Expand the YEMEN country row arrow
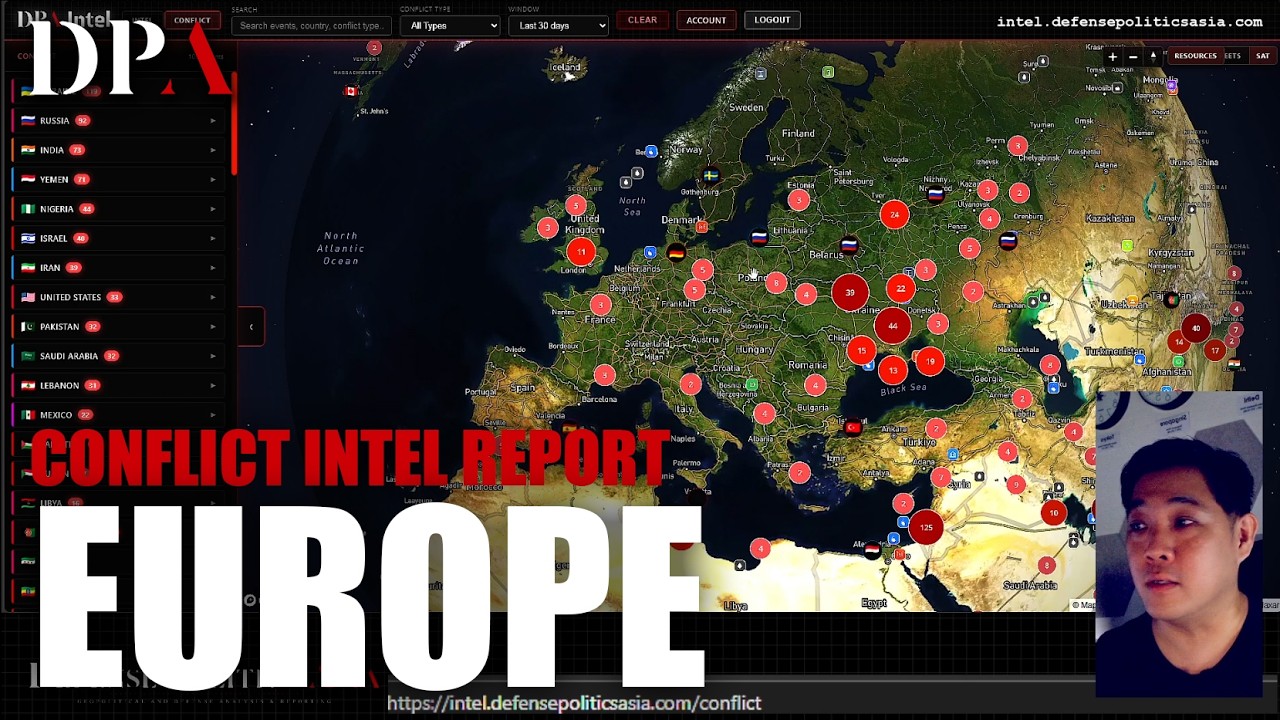Viewport: 1280px width, 720px height. point(212,180)
